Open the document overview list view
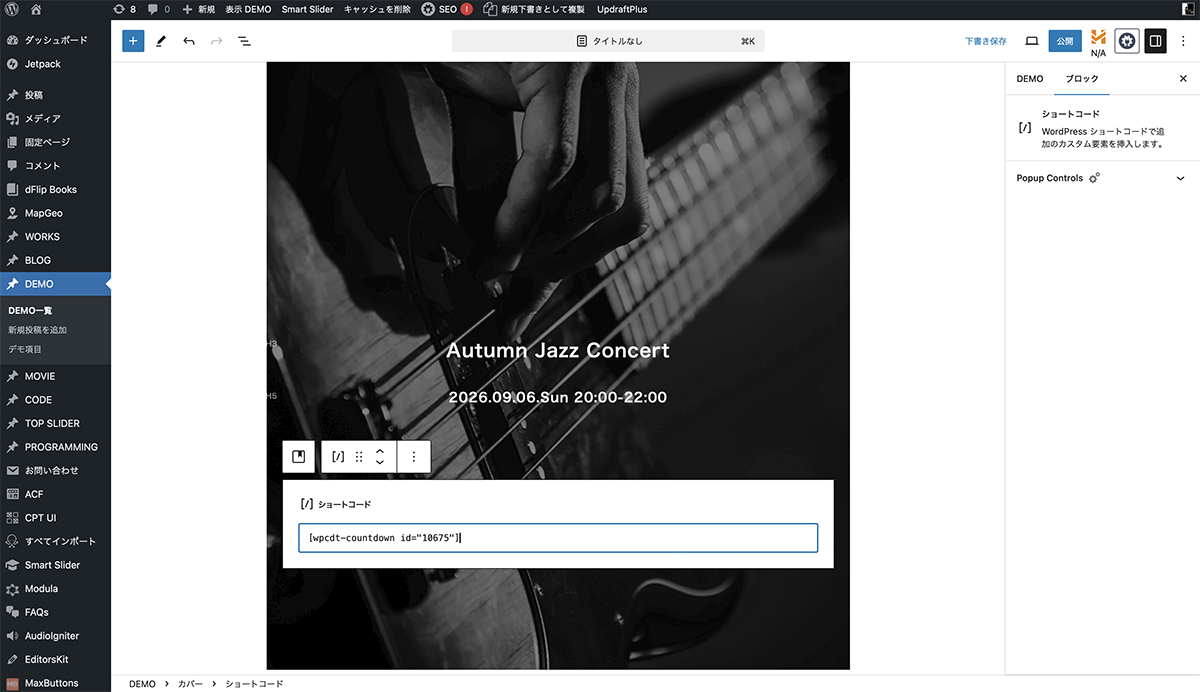 (x=244, y=41)
